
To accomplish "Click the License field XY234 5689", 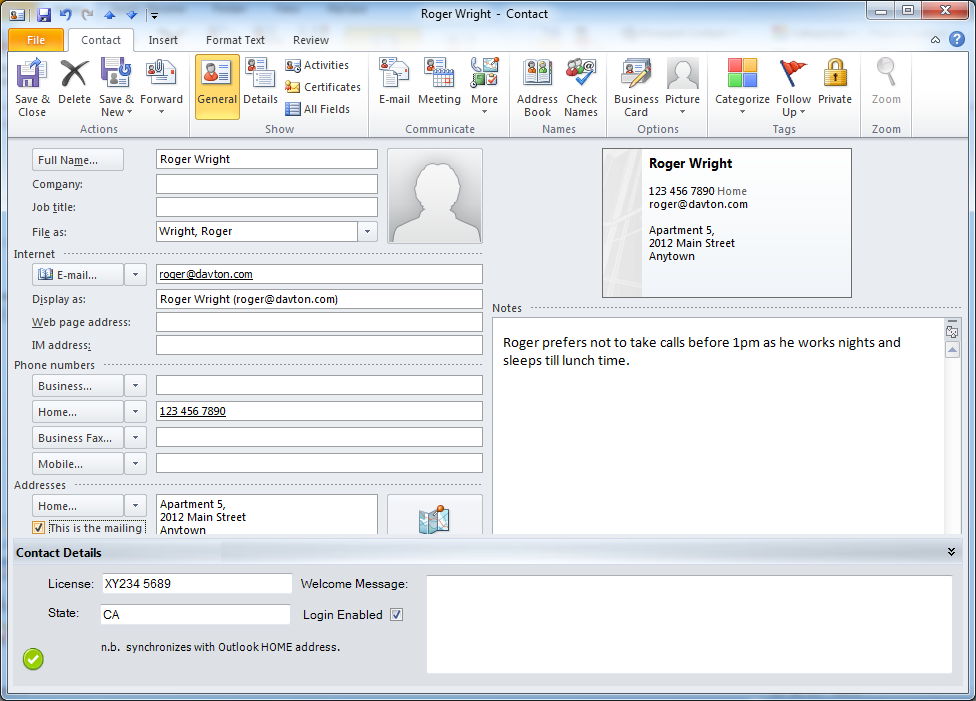I will [x=197, y=583].
